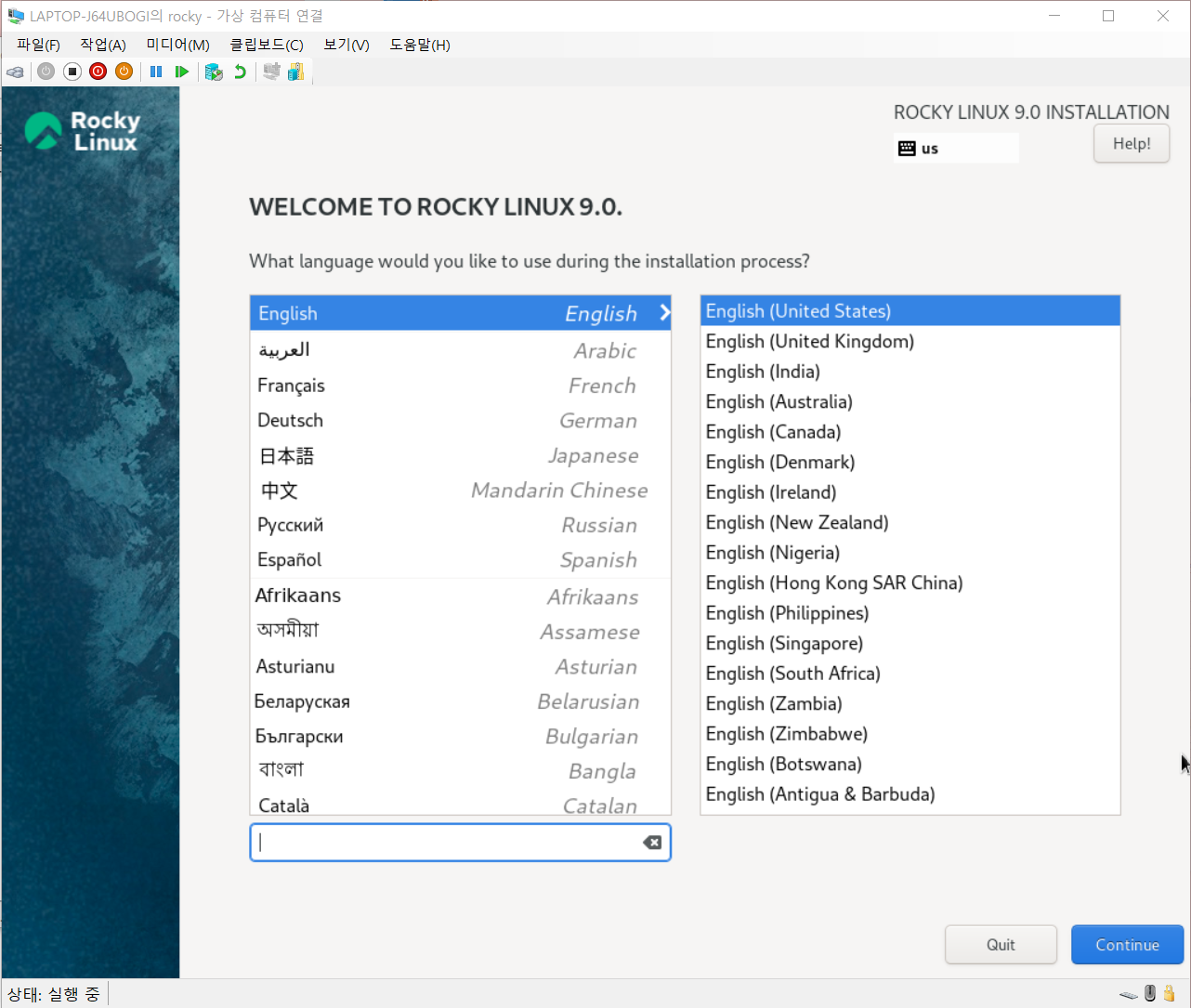Create a checkpoint with the toolbar icon

(x=214, y=72)
